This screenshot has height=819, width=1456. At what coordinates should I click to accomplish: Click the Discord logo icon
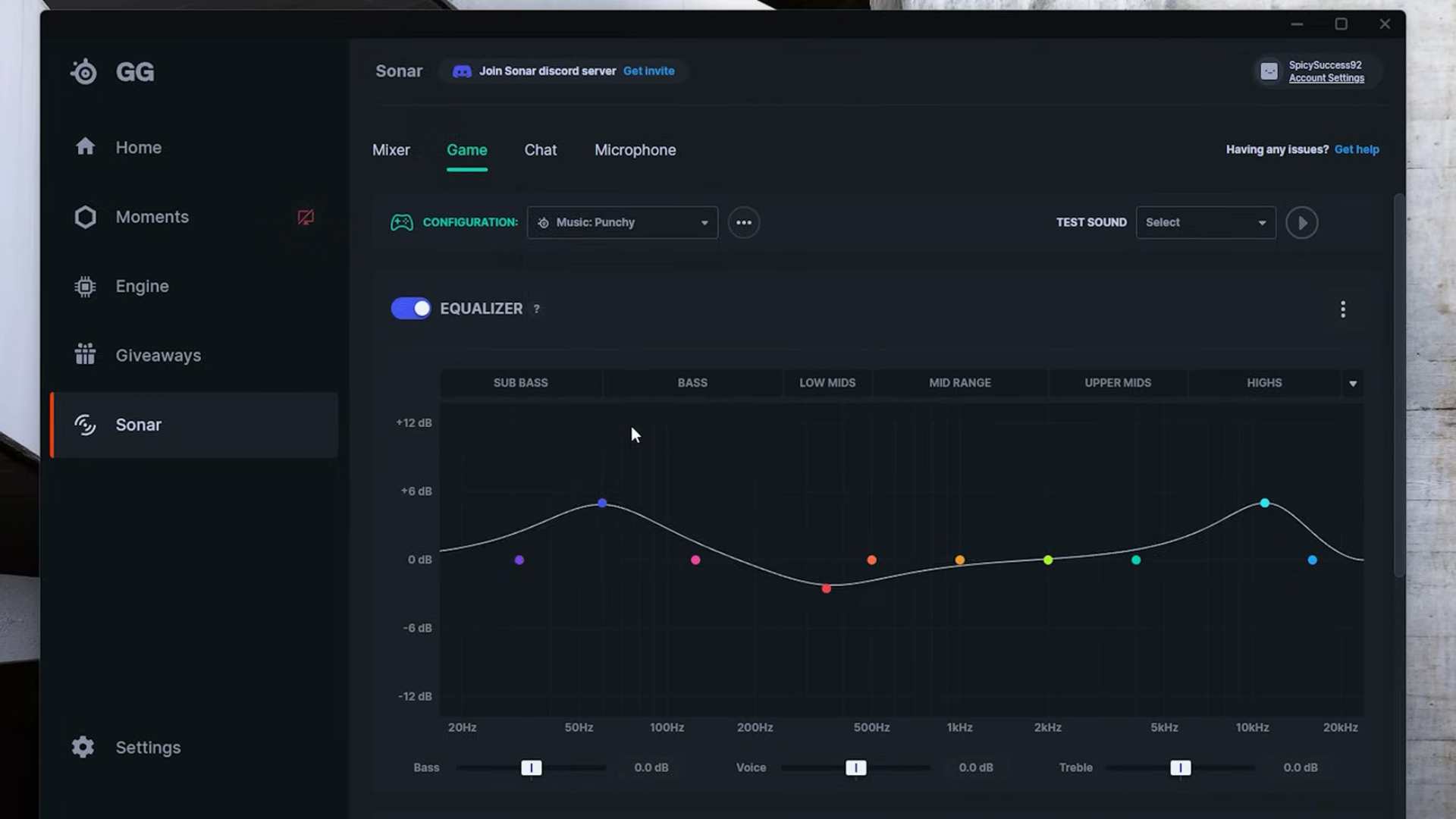click(x=462, y=71)
